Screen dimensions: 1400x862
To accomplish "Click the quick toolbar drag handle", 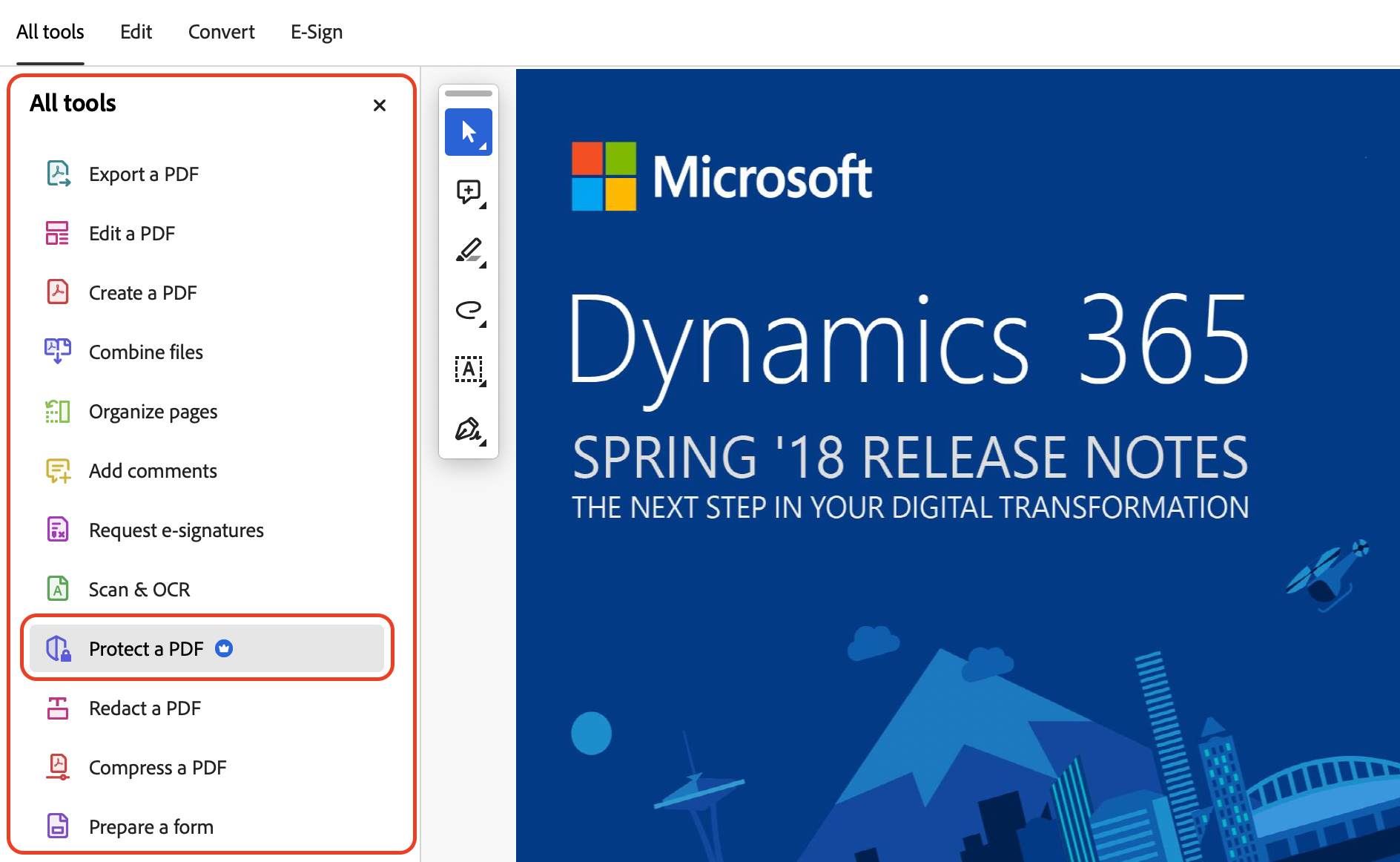I will point(468,93).
